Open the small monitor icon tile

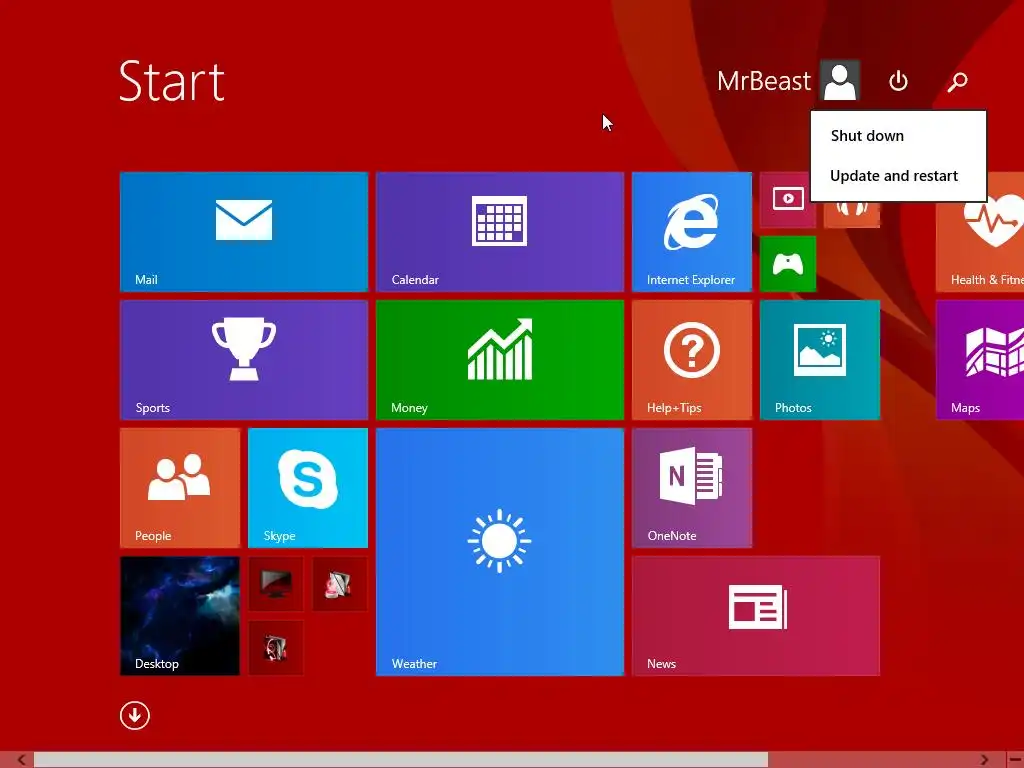pos(276,584)
